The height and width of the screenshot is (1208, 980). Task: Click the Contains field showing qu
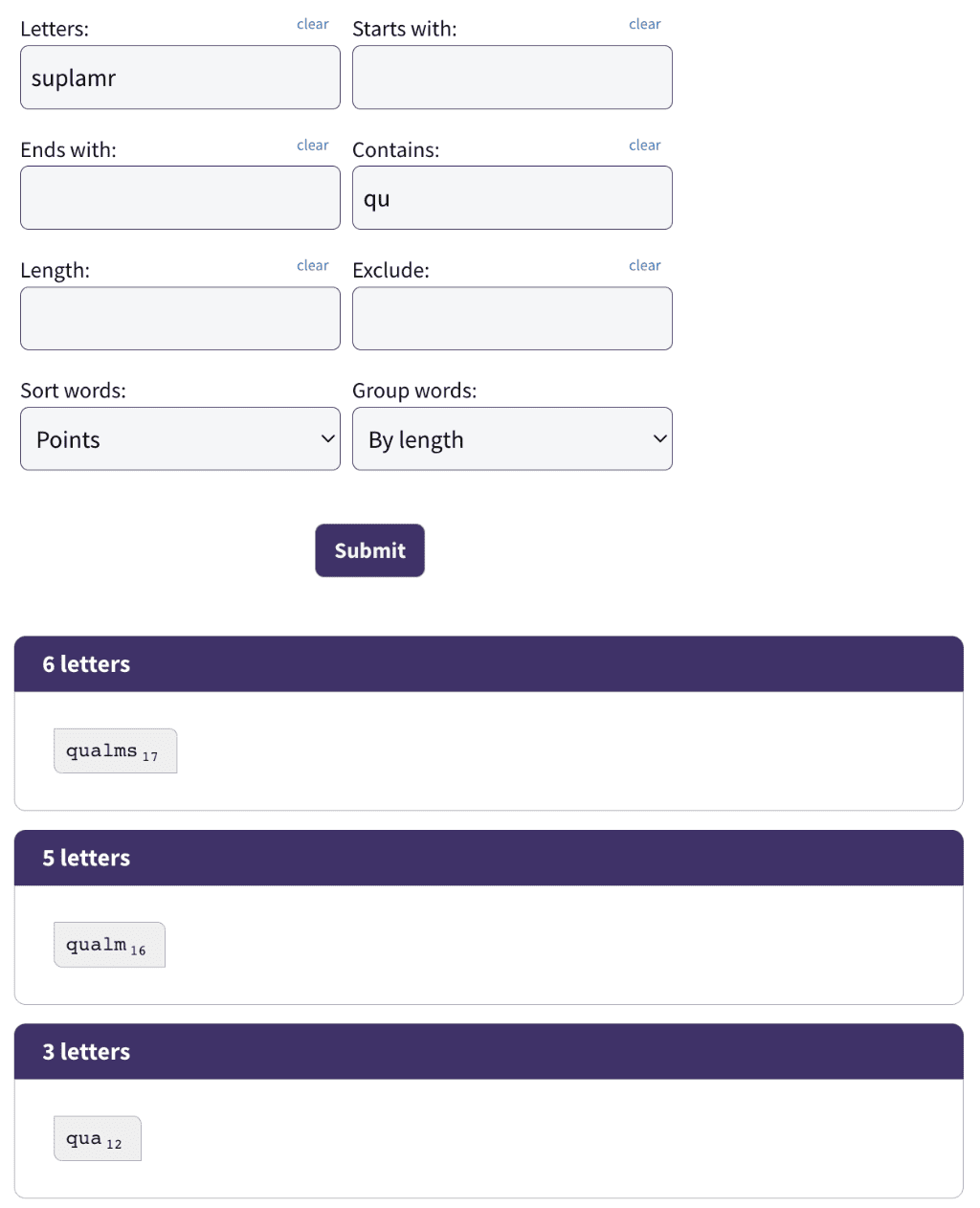click(x=512, y=198)
